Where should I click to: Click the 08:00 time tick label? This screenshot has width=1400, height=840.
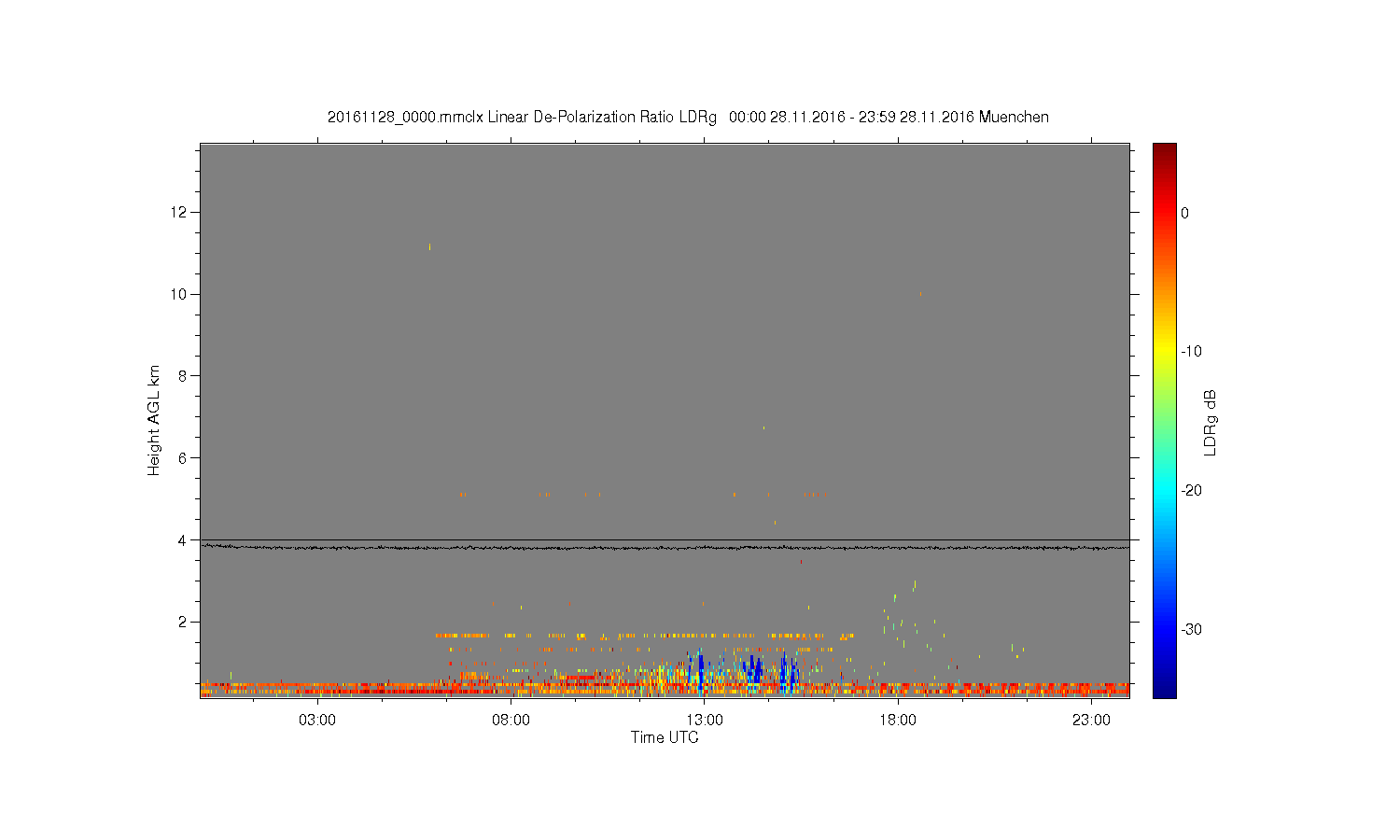click(511, 721)
